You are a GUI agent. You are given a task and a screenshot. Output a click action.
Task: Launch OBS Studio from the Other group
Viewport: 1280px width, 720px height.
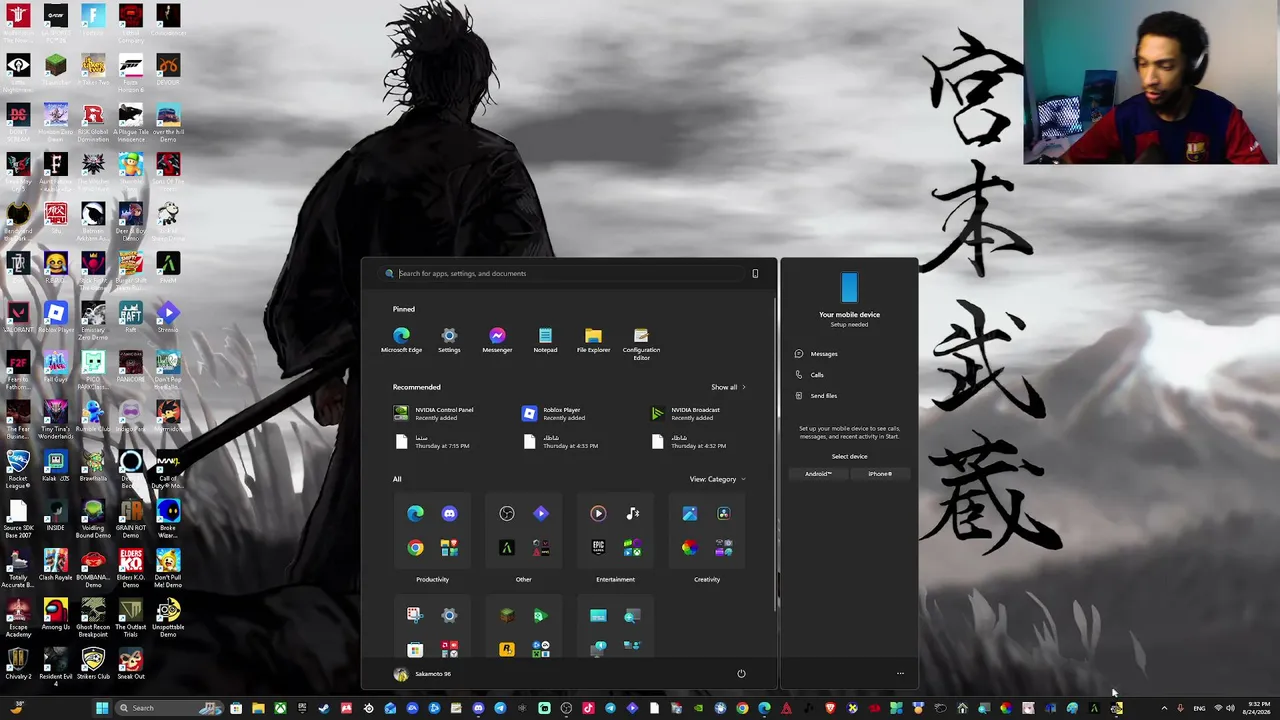pos(507,514)
